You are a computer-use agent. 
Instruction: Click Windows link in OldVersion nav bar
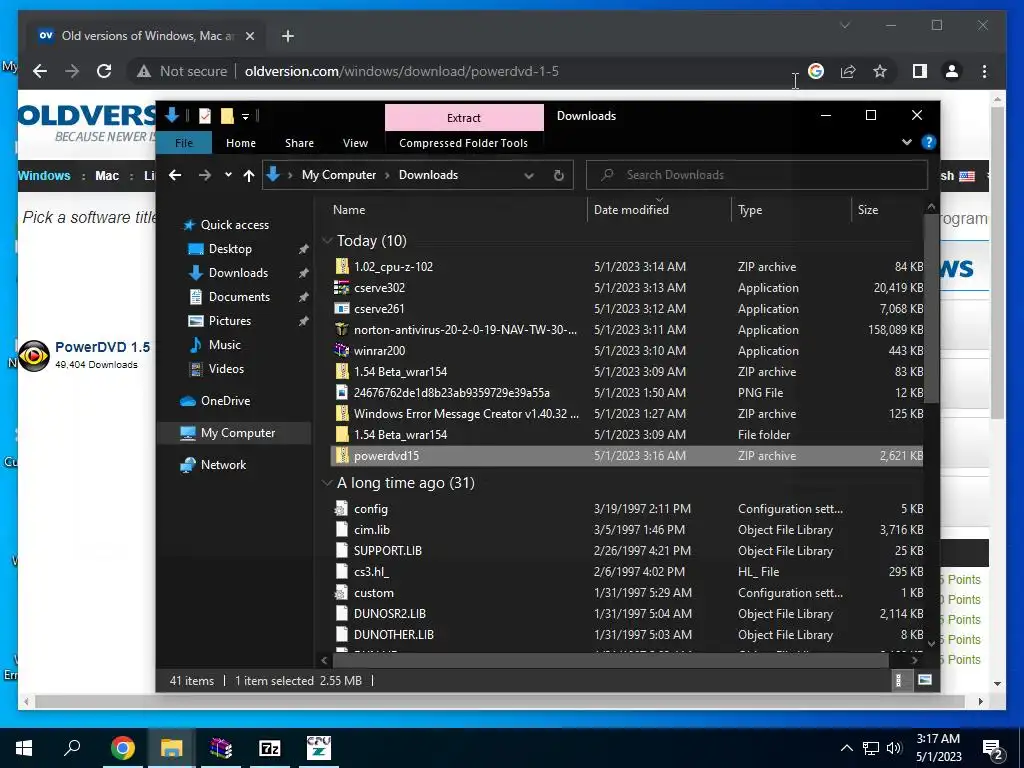tap(44, 176)
